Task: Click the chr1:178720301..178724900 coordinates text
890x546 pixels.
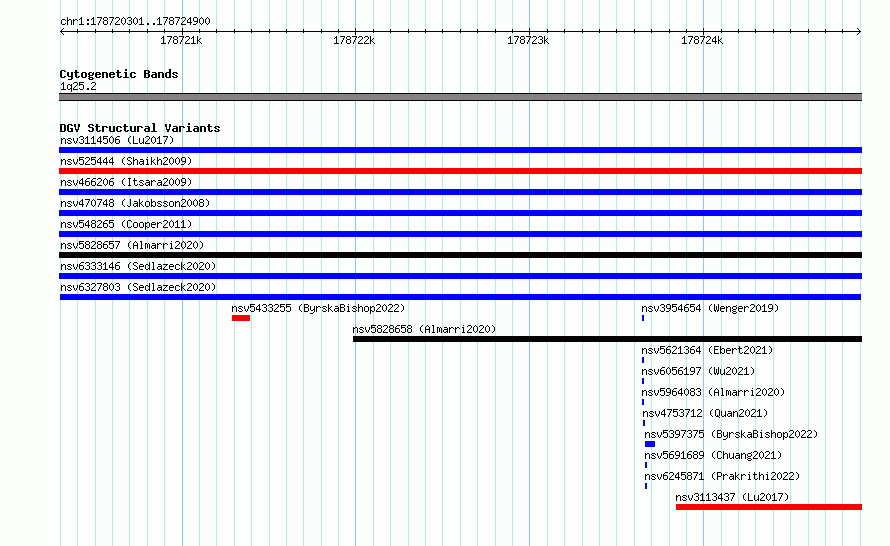Action: 135,21
